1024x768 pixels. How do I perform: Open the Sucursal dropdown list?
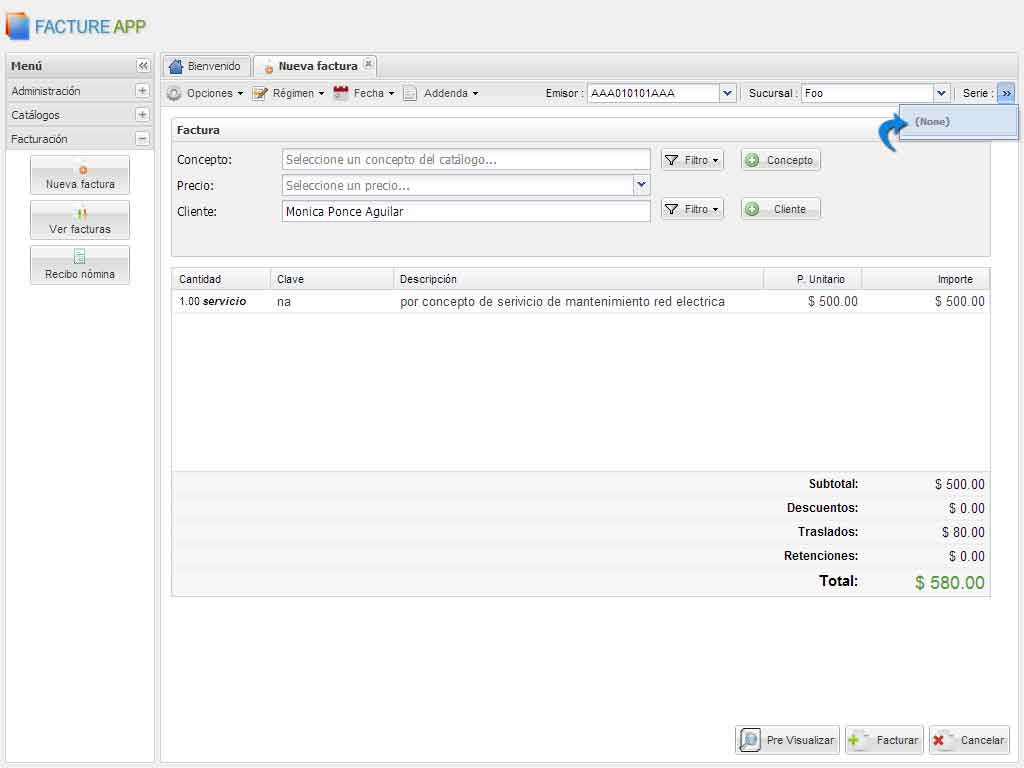pyautogui.click(x=941, y=93)
